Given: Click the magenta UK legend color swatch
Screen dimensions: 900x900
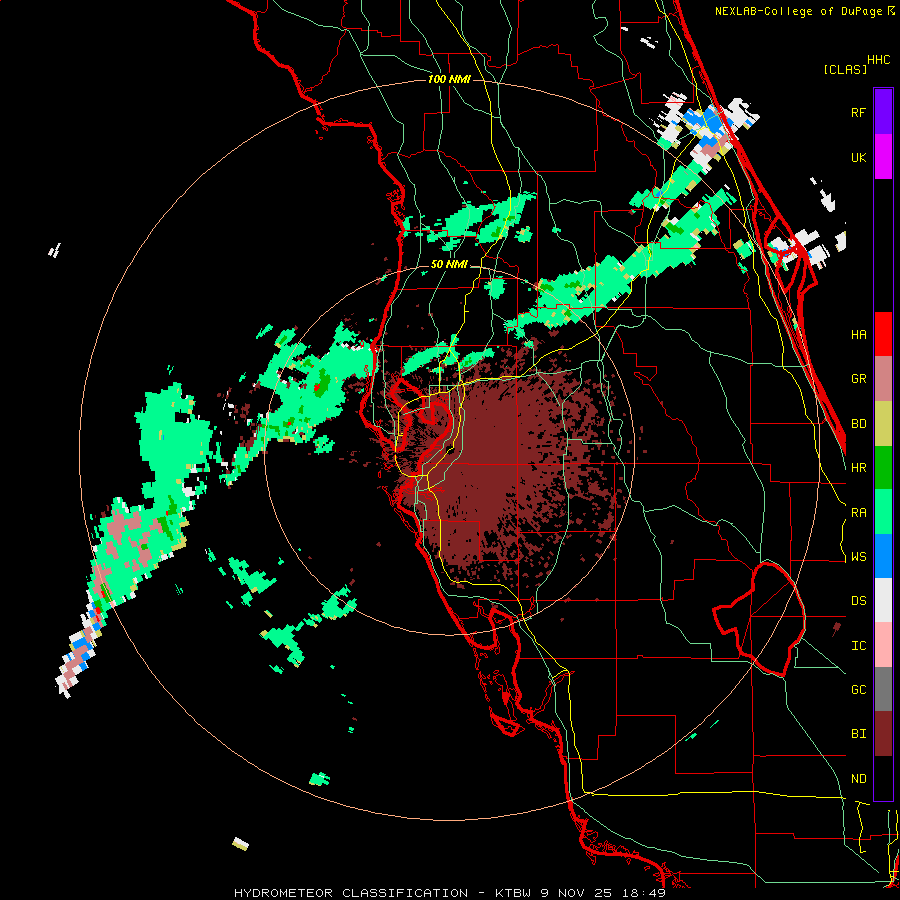Looking at the screenshot, I should tap(883, 157).
